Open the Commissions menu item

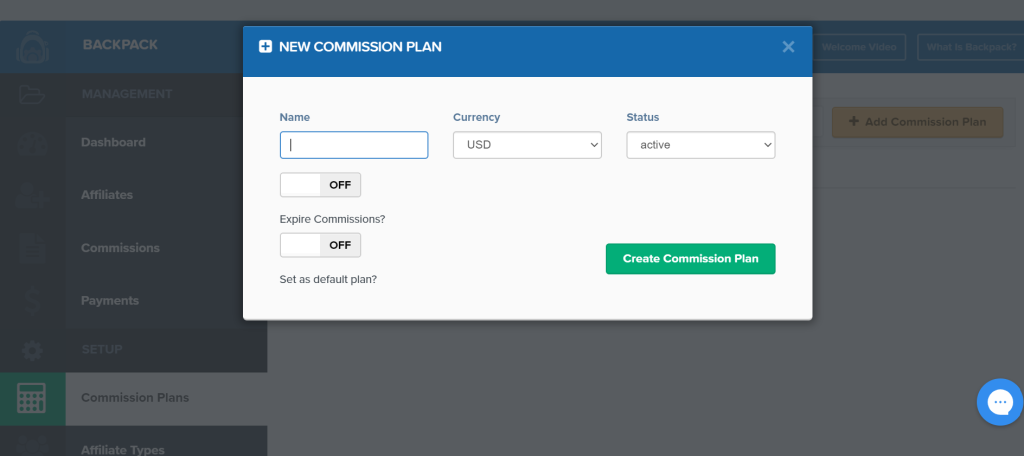click(x=120, y=248)
